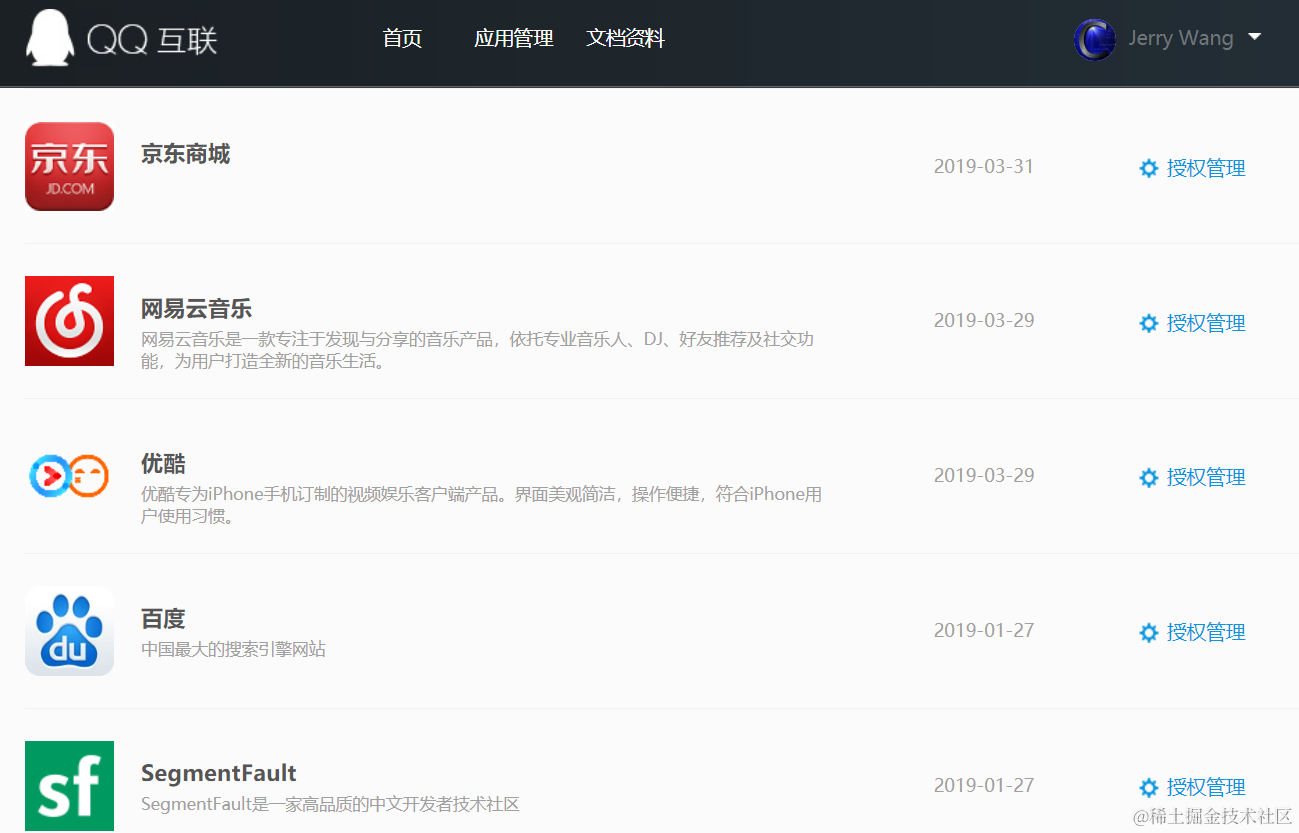Select the 网易云音乐 app title
Screen dimensions: 1299x833
[x=197, y=308]
